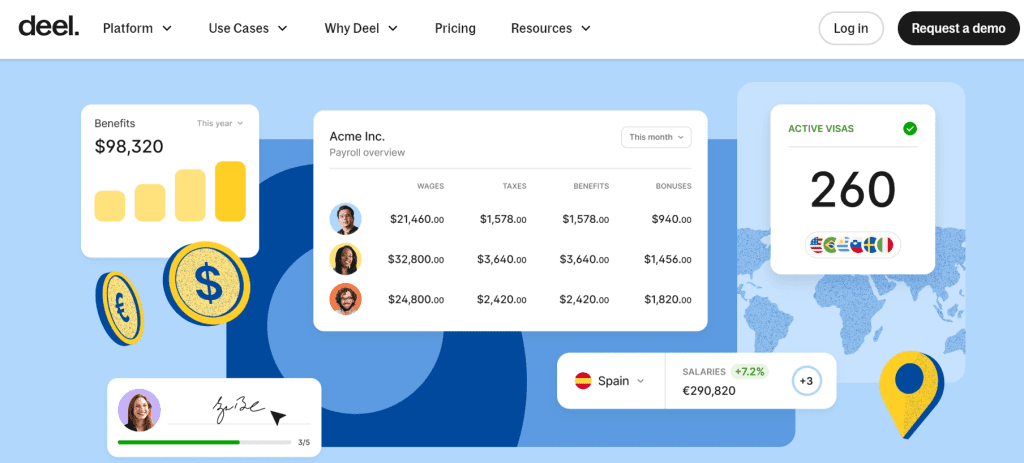Screen dimensions: 1024x463
Task: Expand the This year benefits dropdown
Action: [x=220, y=124]
